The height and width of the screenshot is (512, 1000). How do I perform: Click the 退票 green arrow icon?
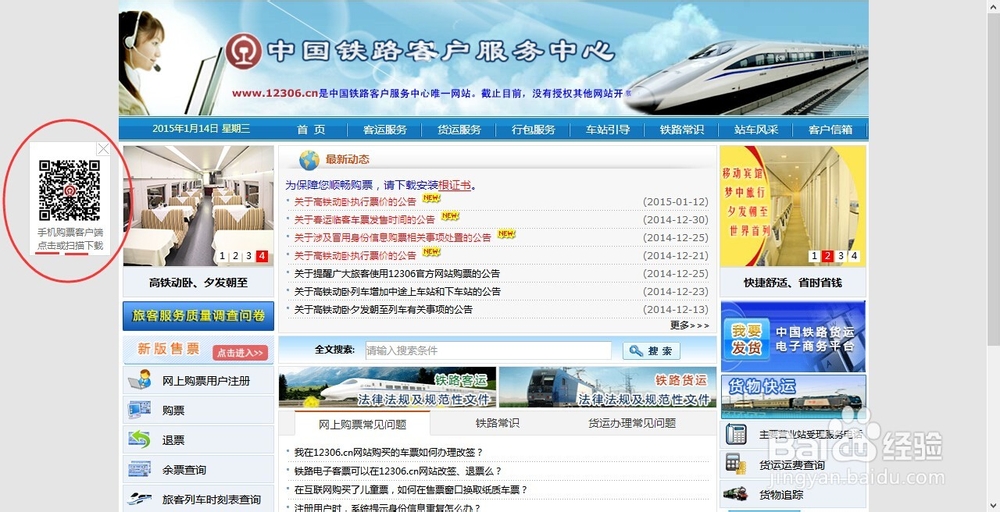(x=140, y=439)
